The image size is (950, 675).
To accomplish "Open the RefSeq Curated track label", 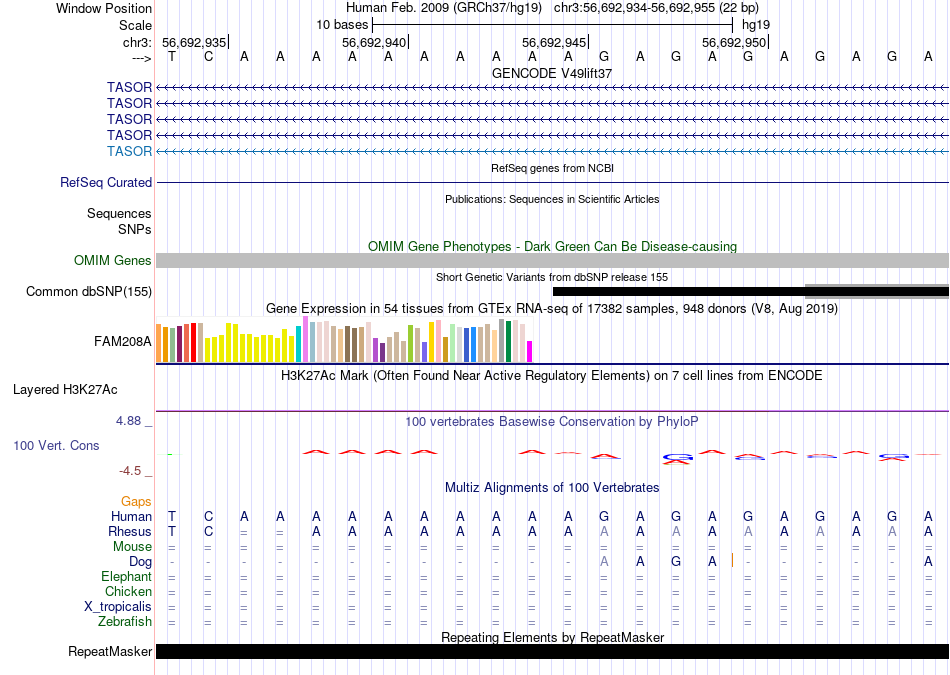I will coord(106,182).
